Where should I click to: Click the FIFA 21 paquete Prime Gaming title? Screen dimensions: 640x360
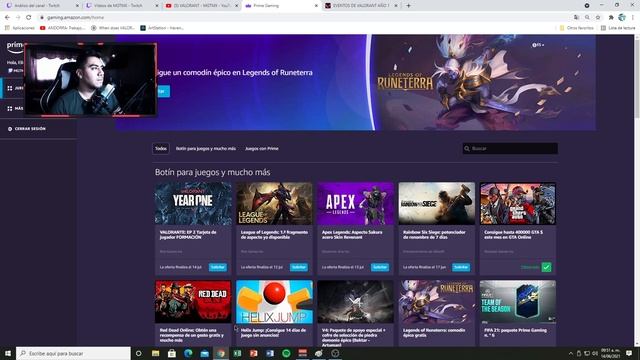[516, 333]
